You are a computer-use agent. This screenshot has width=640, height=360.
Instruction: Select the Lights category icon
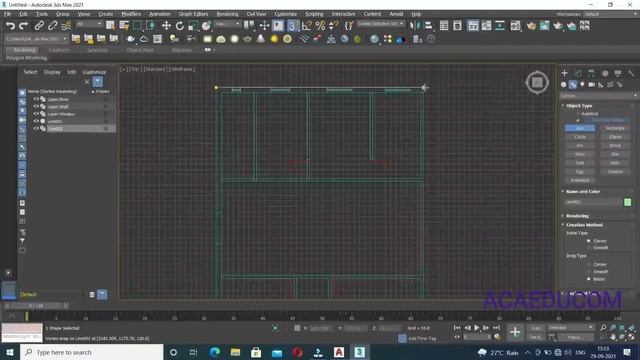pos(582,84)
